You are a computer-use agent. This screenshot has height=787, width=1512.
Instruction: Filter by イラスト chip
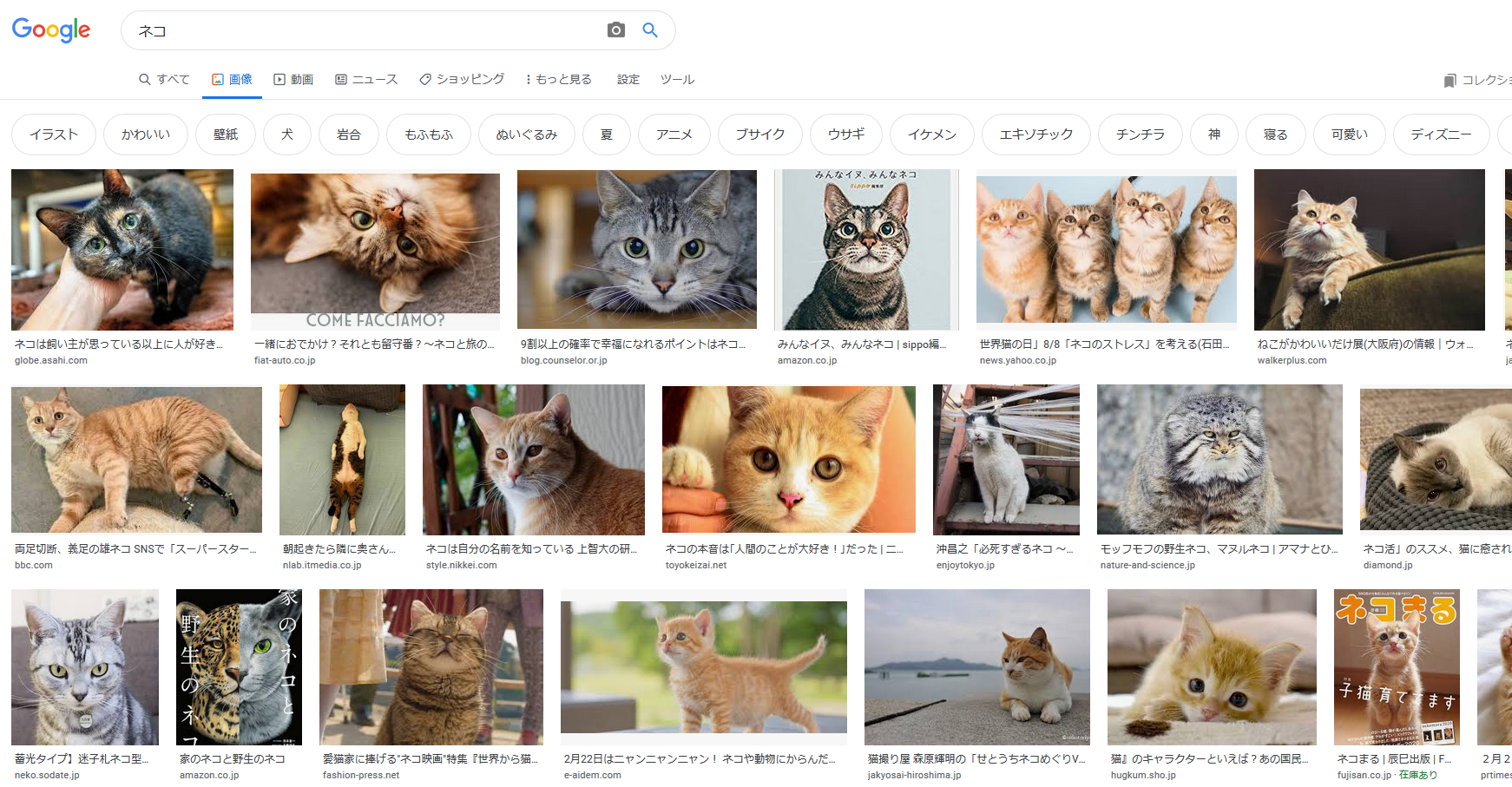[x=54, y=134]
